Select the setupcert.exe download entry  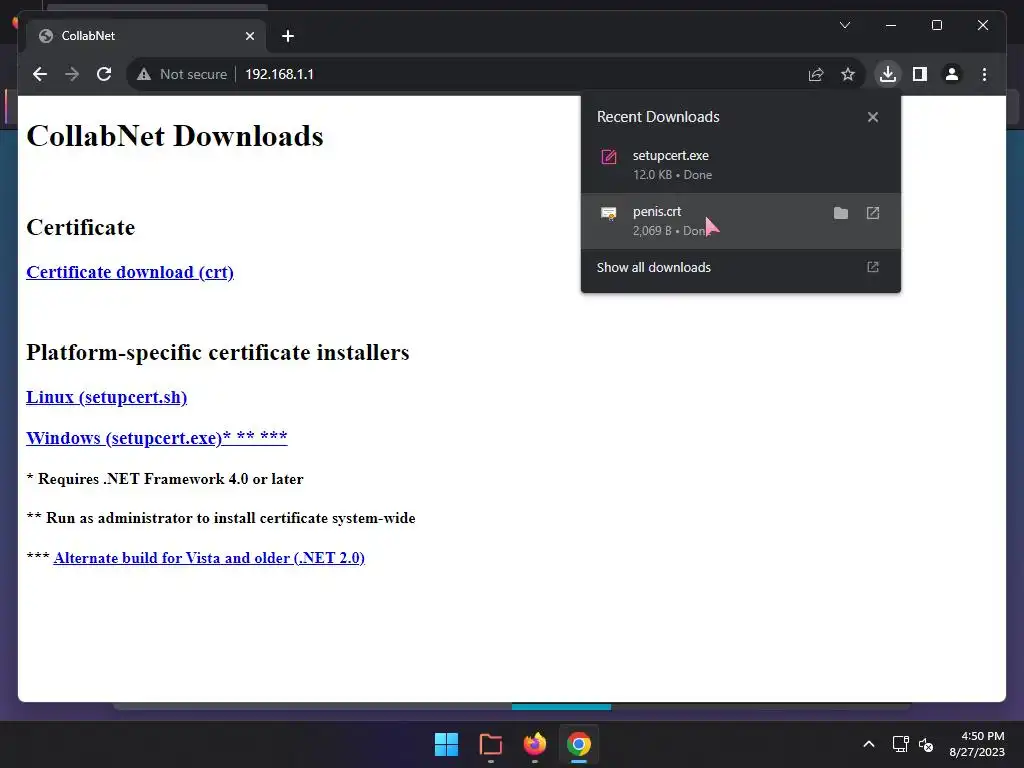pyautogui.click(x=741, y=165)
